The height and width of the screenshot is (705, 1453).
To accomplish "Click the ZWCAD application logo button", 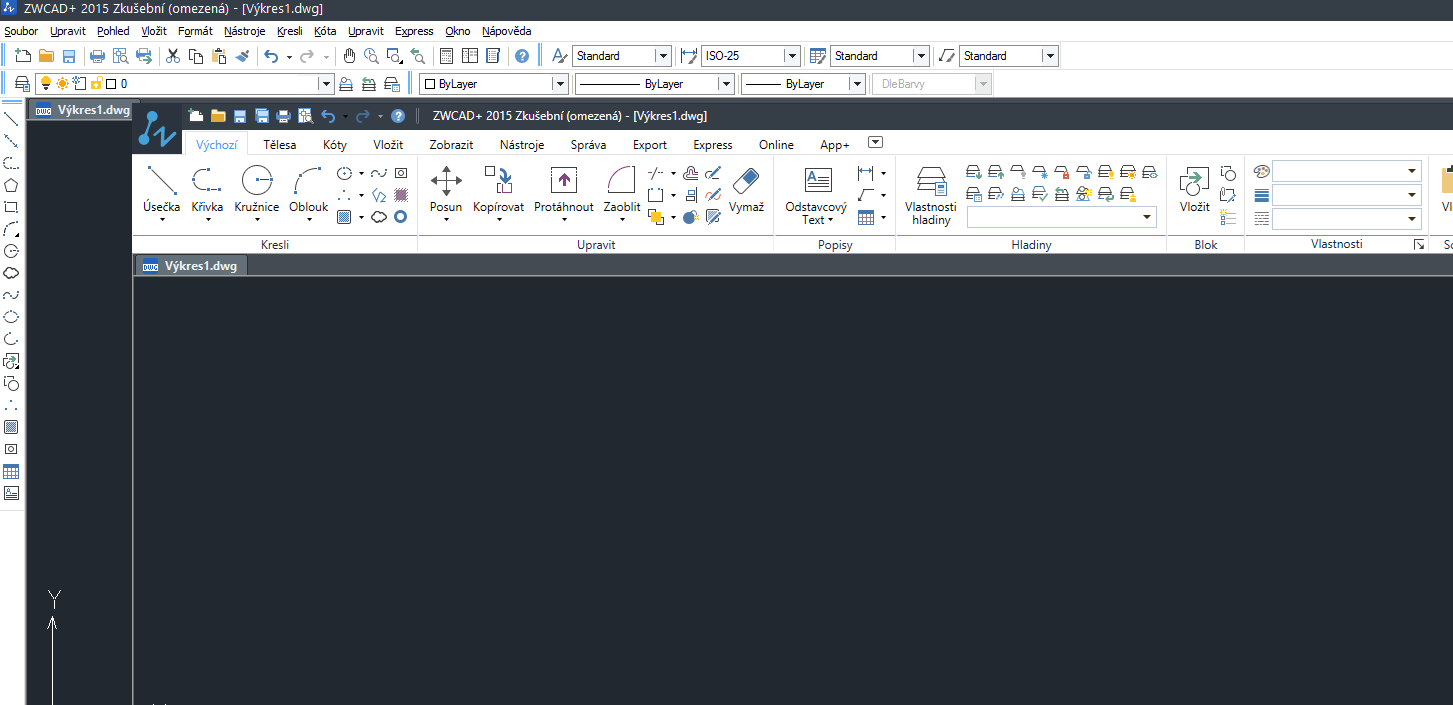I will click(x=158, y=130).
